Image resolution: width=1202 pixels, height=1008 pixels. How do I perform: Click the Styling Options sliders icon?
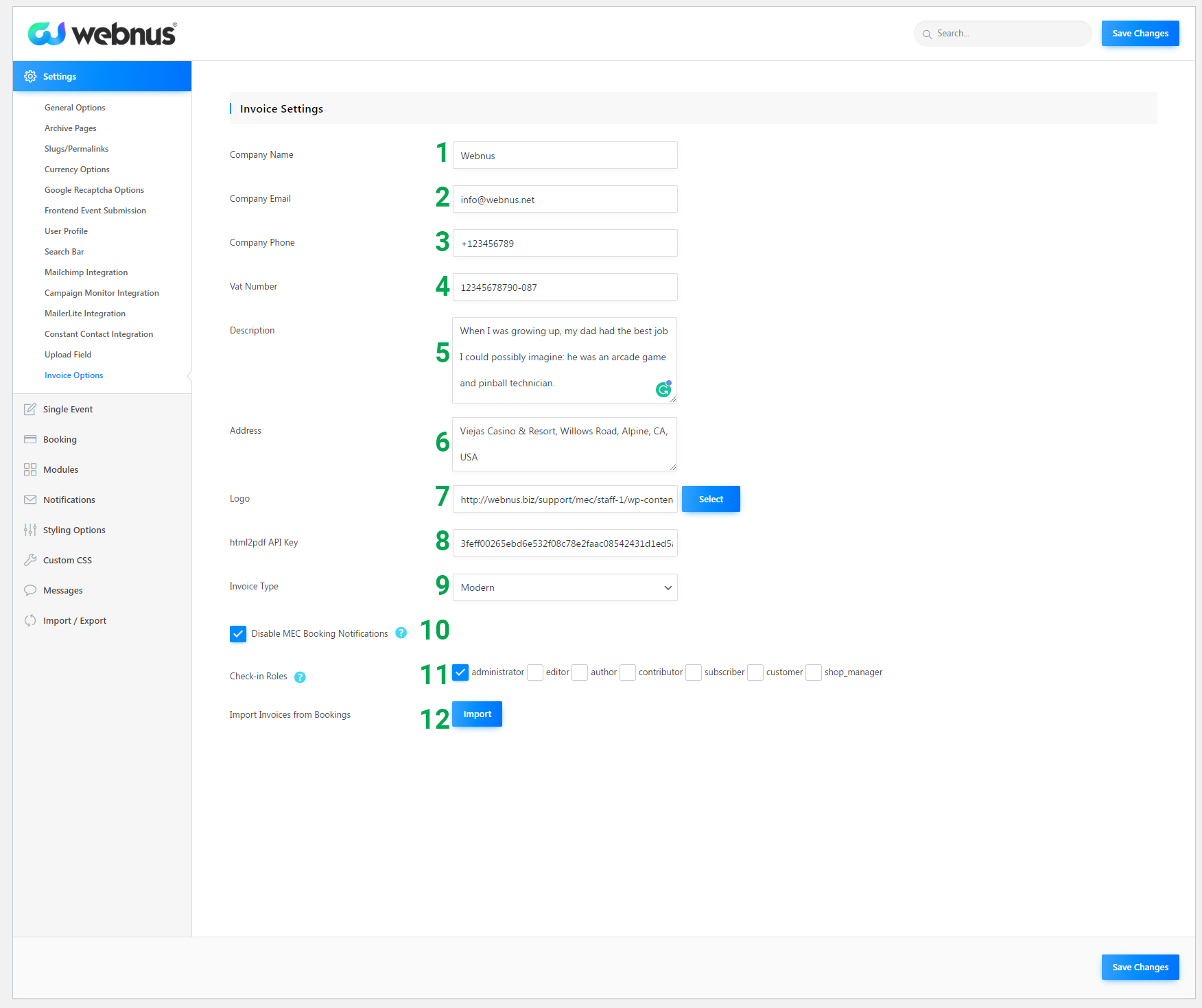(x=30, y=530)
